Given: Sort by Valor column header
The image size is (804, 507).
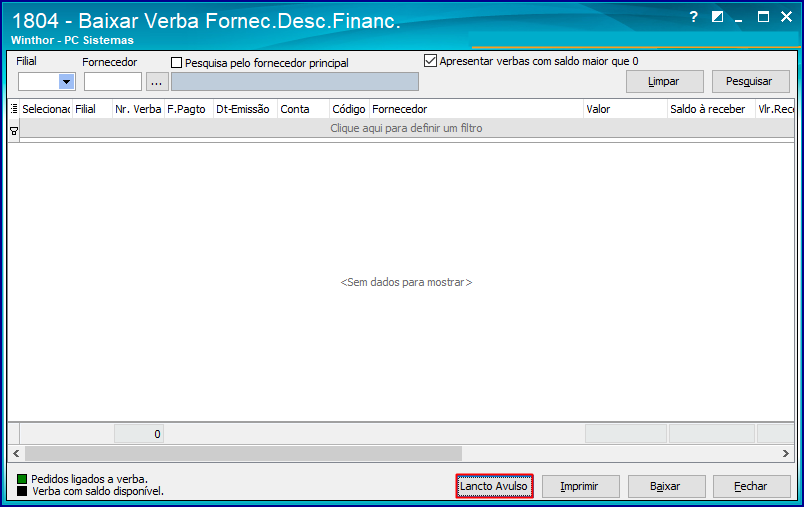Looking at the screenshot, I should (626, 109).
